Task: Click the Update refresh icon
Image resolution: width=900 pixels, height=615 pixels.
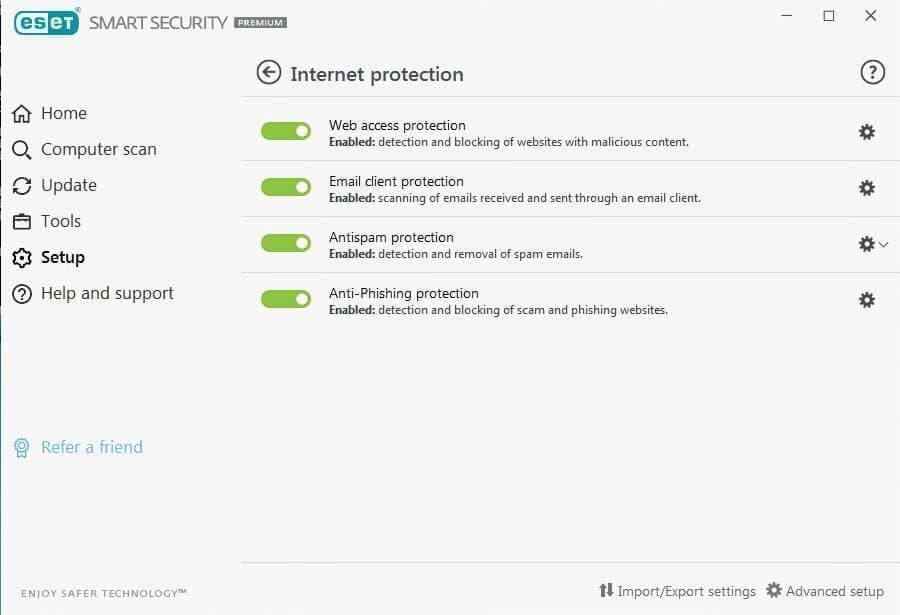Action: pyautogui.click(x=21, y=185)
